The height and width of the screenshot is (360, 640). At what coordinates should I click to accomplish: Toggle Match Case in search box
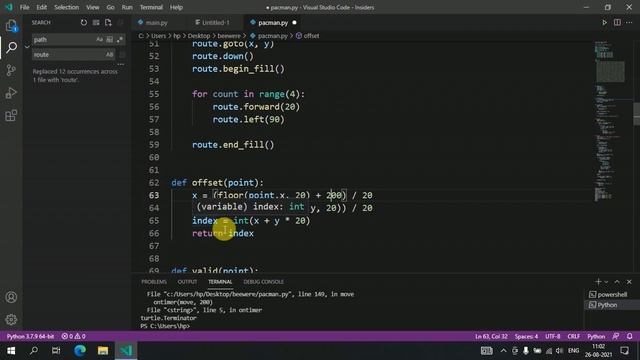(x=99, y=40)
